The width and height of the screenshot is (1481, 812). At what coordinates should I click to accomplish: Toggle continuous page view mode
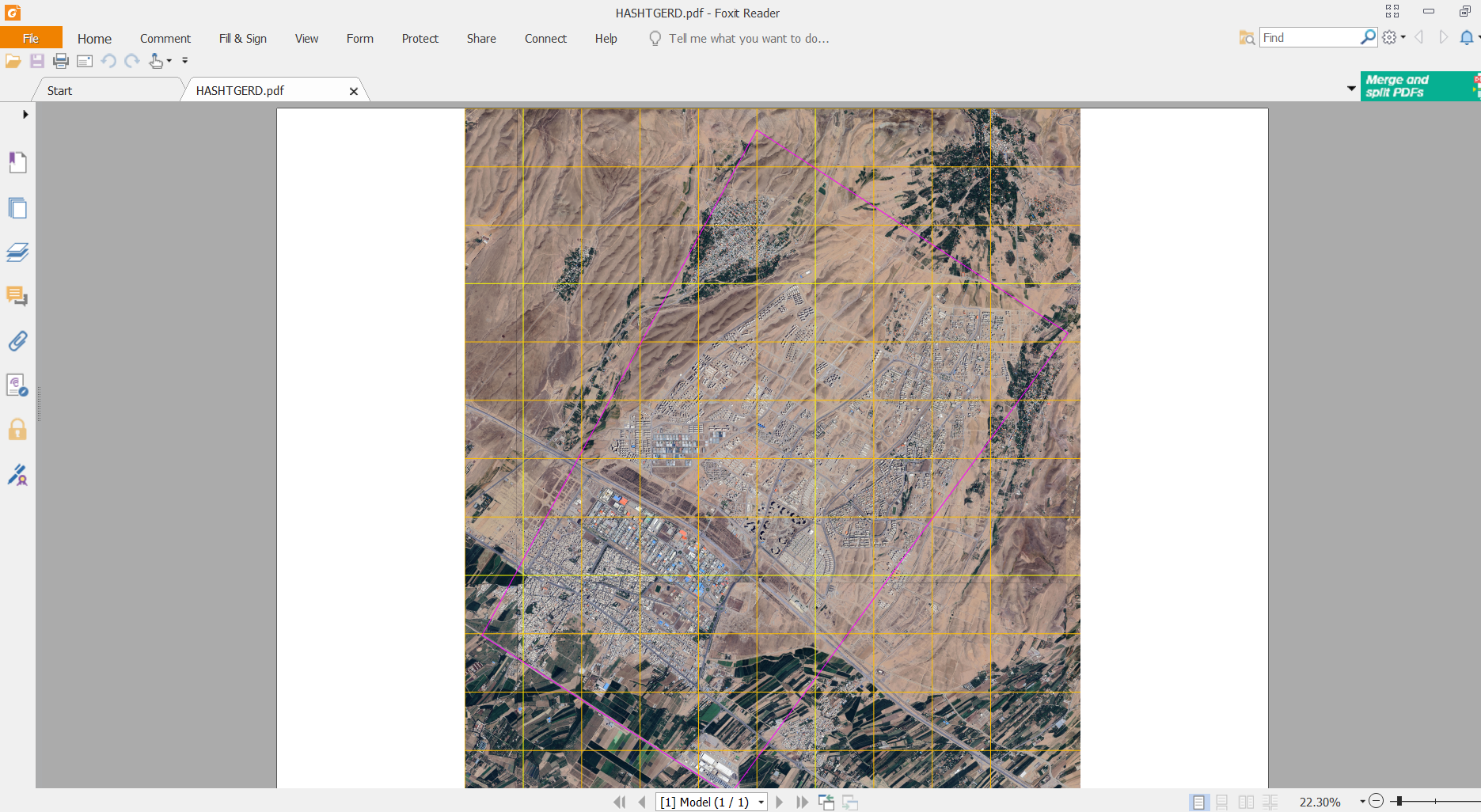(x=1222, y=802)
